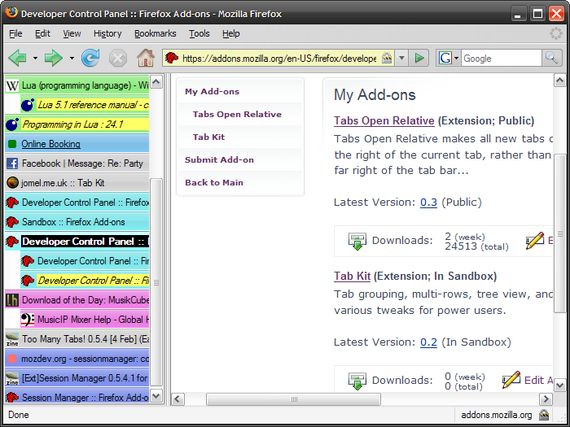570x427 pixels.
Task: Switch to jomel.me.uk Tab Kit tab
Action: coord(77,183)
